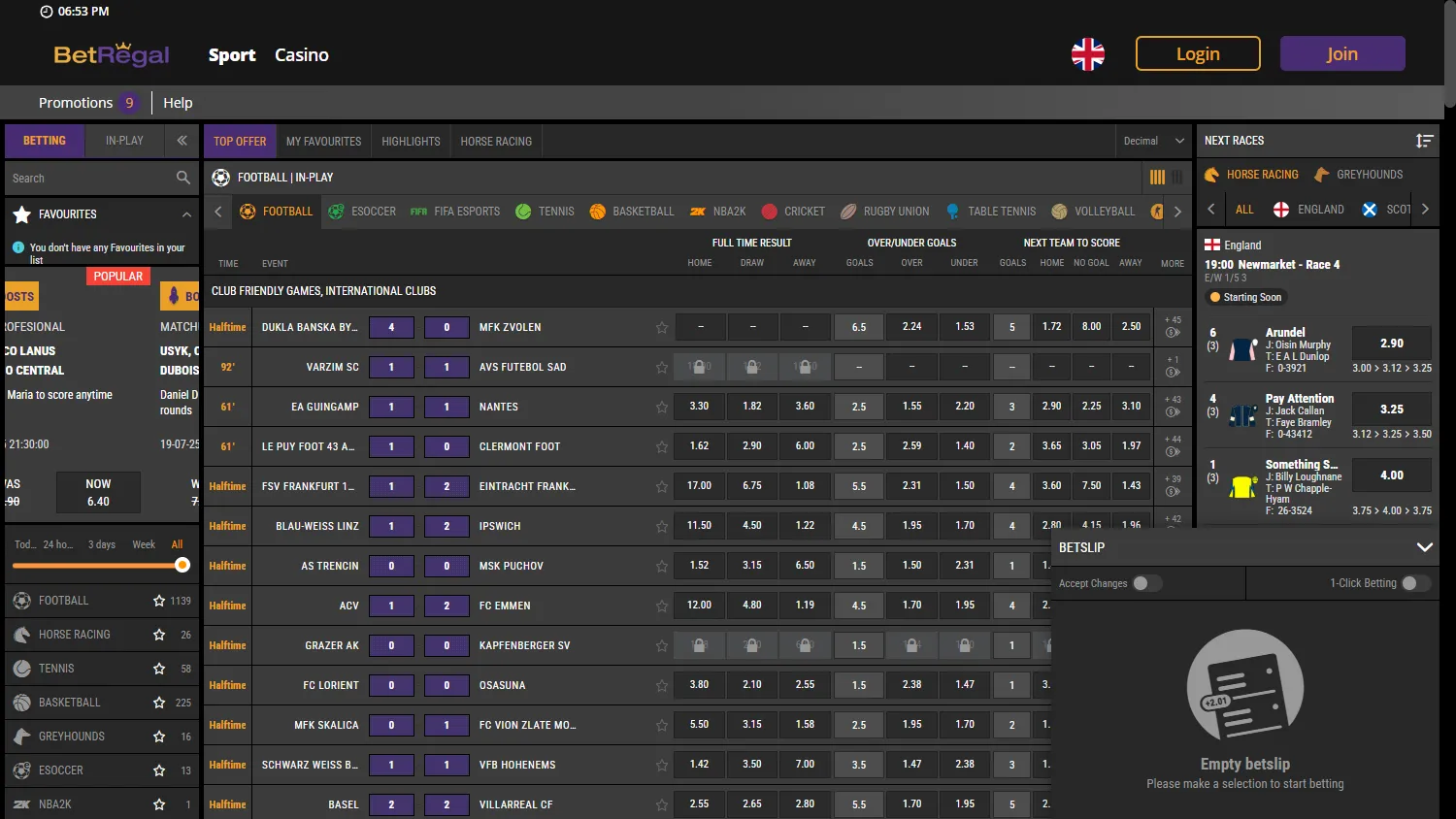Enable the 1-Click Betting toggle

[1415, 583]
